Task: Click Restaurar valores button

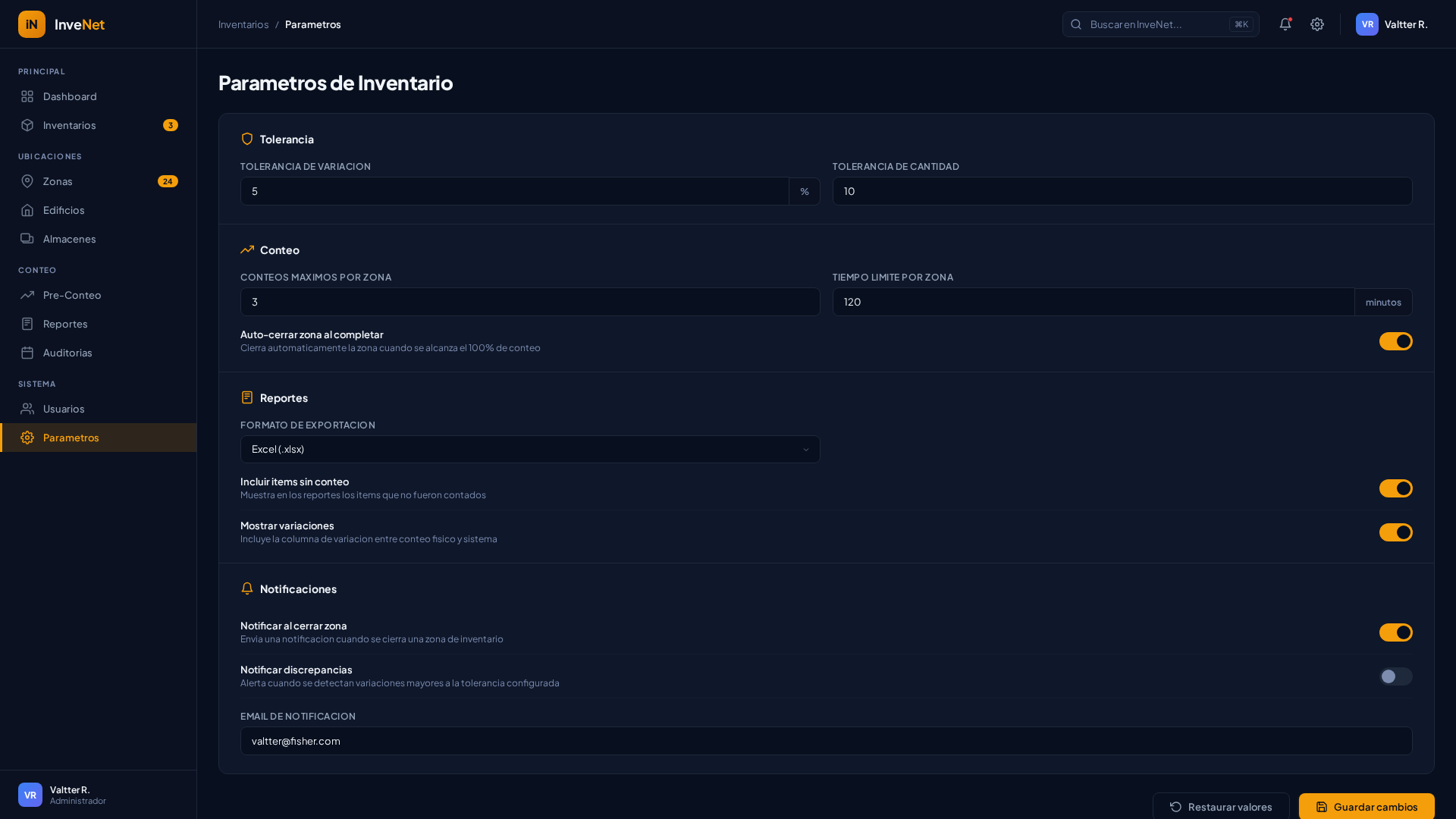Action: coord(1221,806)
